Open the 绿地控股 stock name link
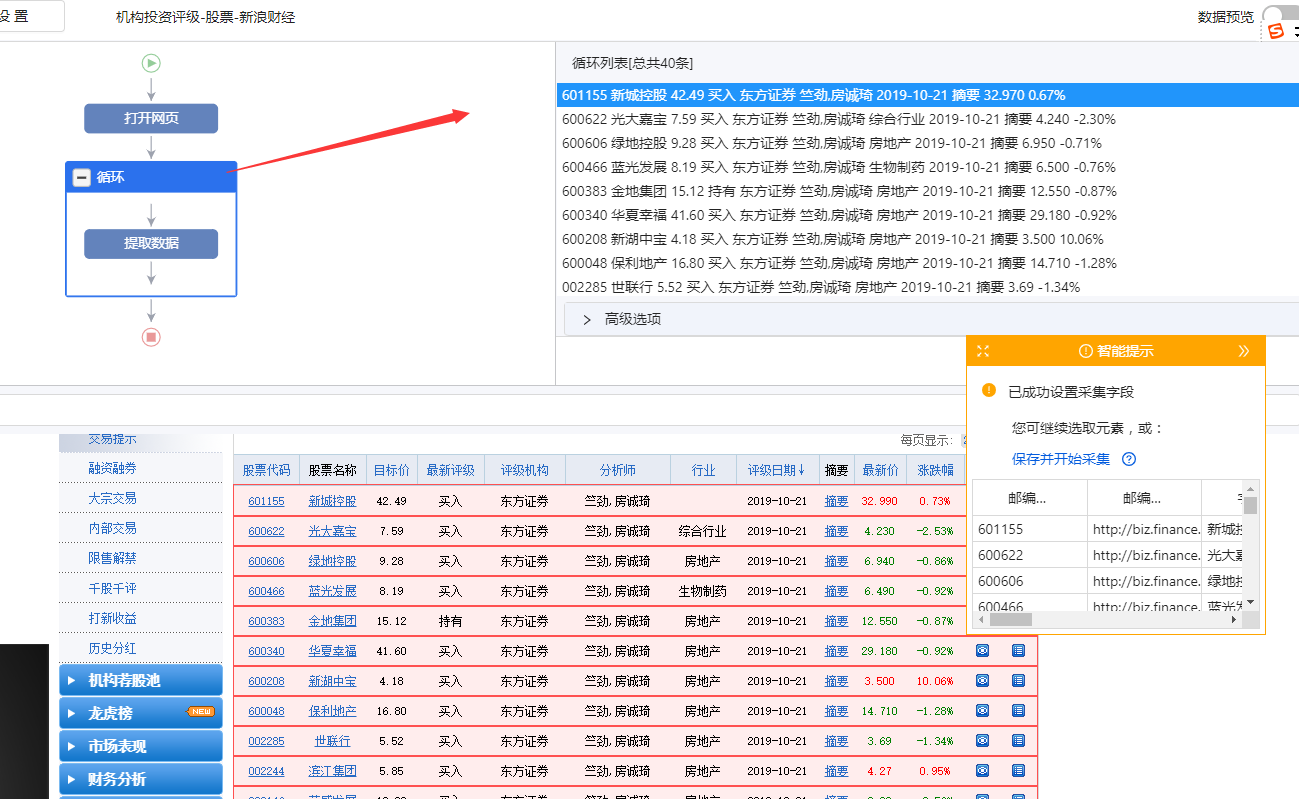The image size is (1299, 799). 332,561
